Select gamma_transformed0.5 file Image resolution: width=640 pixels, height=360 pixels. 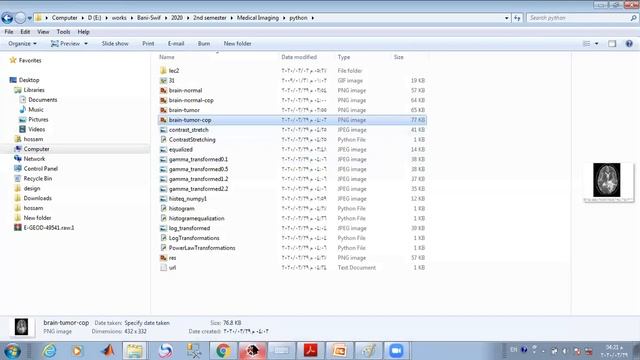(198, 169)
